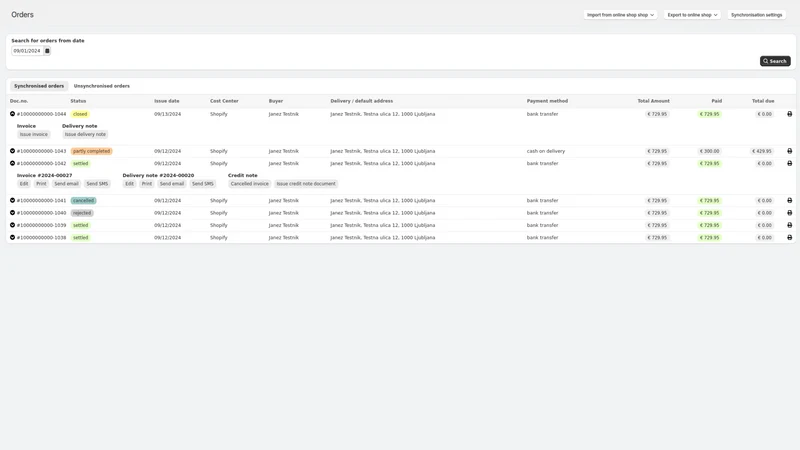The image size is (800, 450).
Task: Expand order #10000000000-1038 details
Action: 12,237
